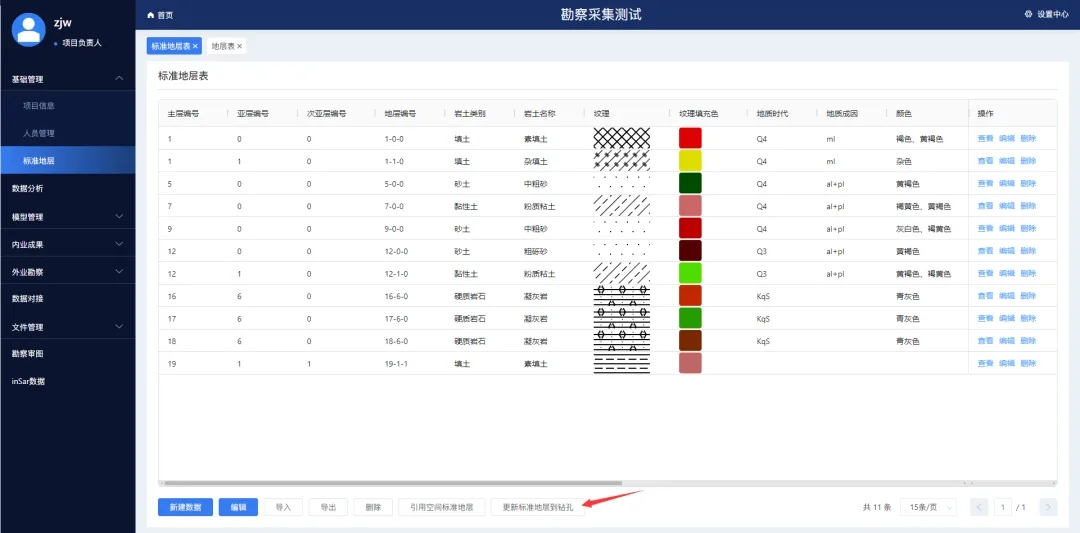Open 人员管理 in the sidebar
The width and height of the screenshot is (1080, 533).
click(x=38, y=133)
